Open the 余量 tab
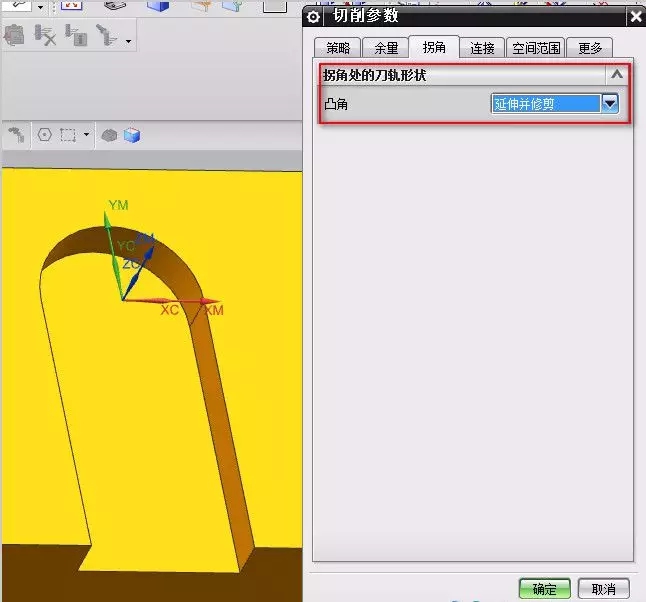This screenshot has width=646, height=602. click(x=386, y=48)
